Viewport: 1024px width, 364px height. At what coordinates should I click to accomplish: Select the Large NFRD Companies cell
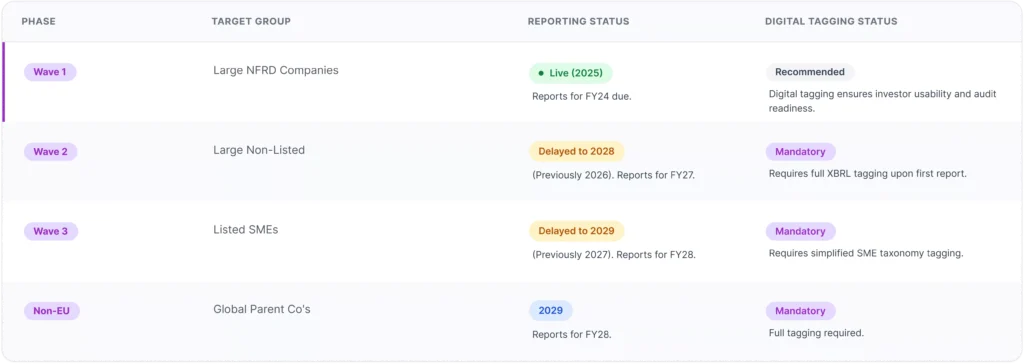276,71
